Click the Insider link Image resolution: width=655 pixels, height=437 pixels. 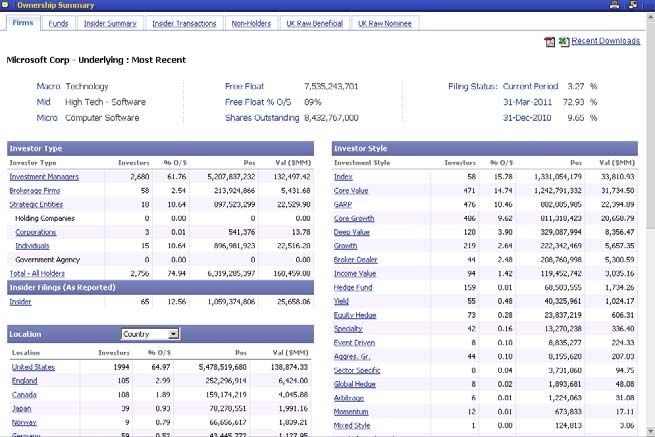[20, 302]
